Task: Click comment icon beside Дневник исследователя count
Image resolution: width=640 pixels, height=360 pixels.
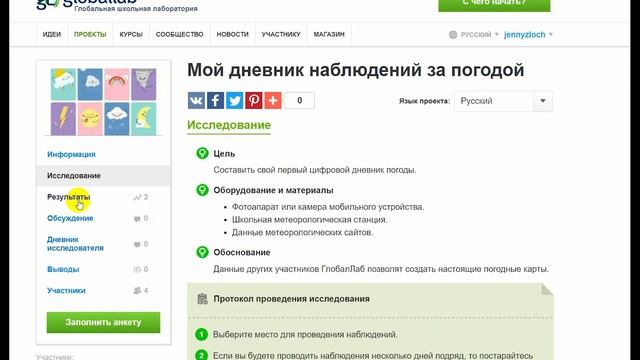Action: coord(137,244)
